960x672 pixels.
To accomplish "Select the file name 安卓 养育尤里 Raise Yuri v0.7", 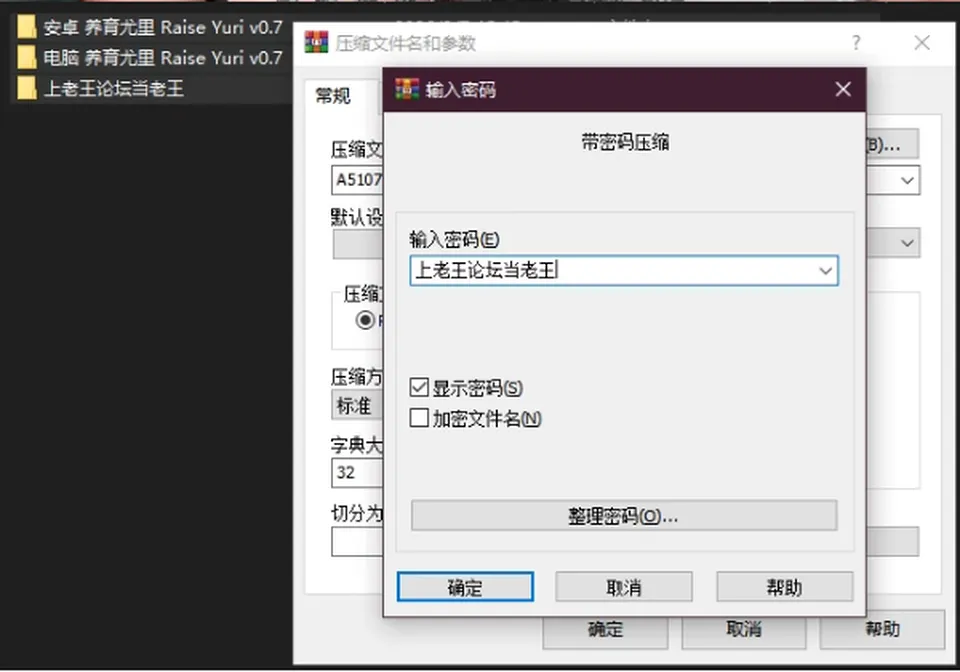I will point(163,27).
